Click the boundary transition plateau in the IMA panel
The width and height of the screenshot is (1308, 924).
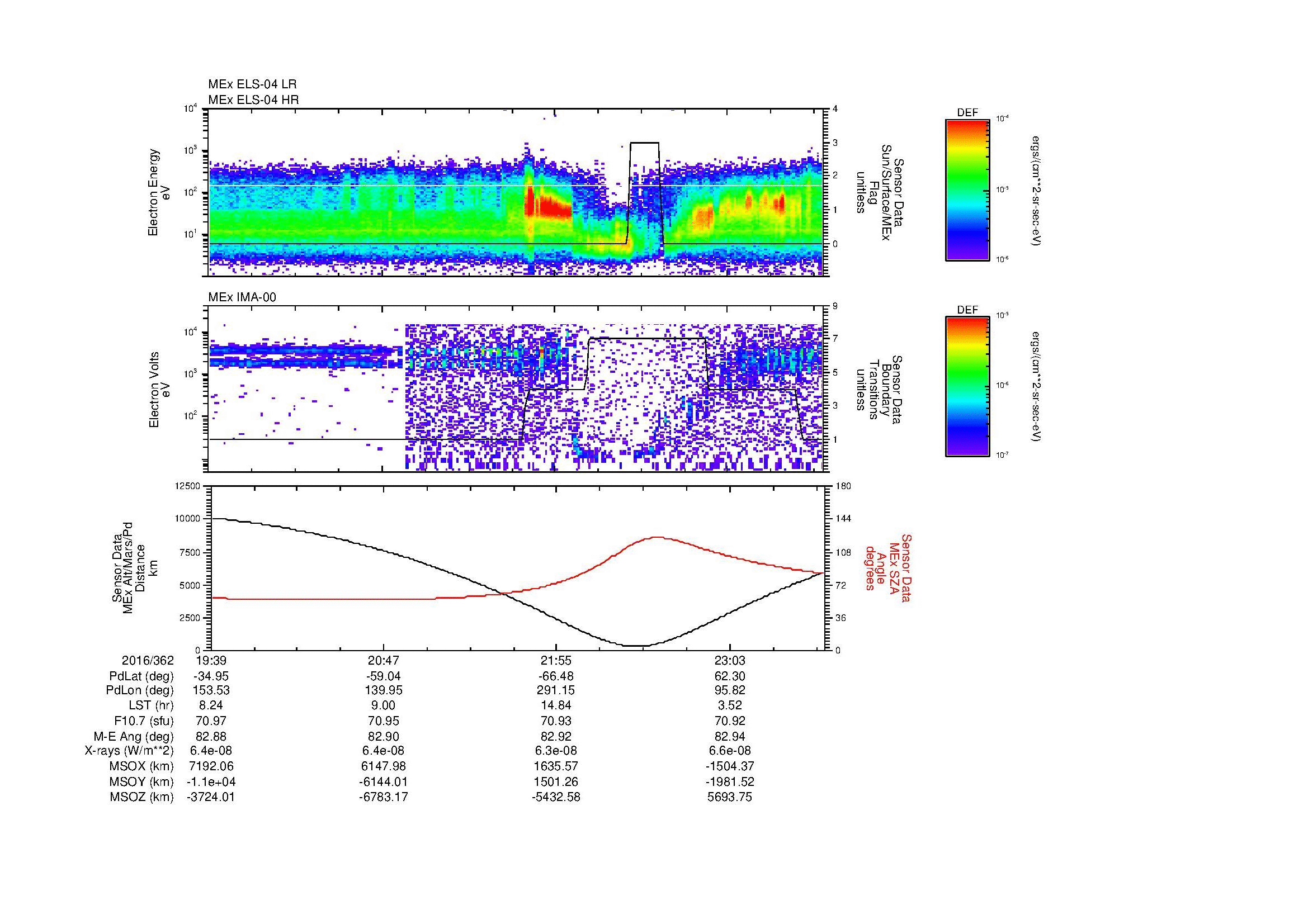[647, 339]
